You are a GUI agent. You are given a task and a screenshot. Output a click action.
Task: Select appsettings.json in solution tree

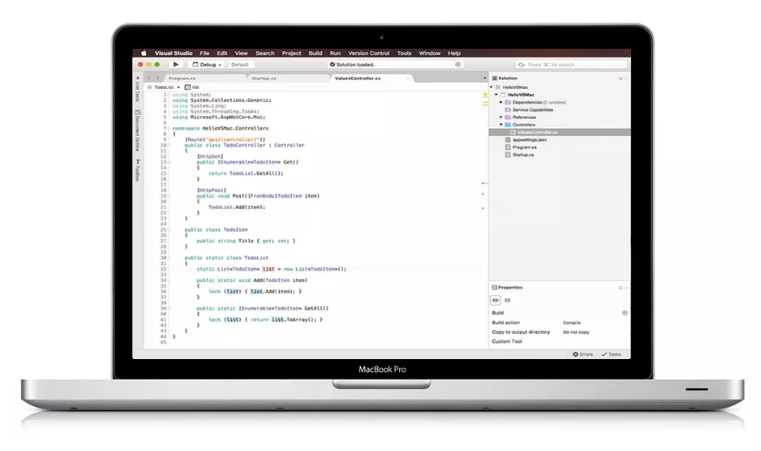[x=529, y=140]
